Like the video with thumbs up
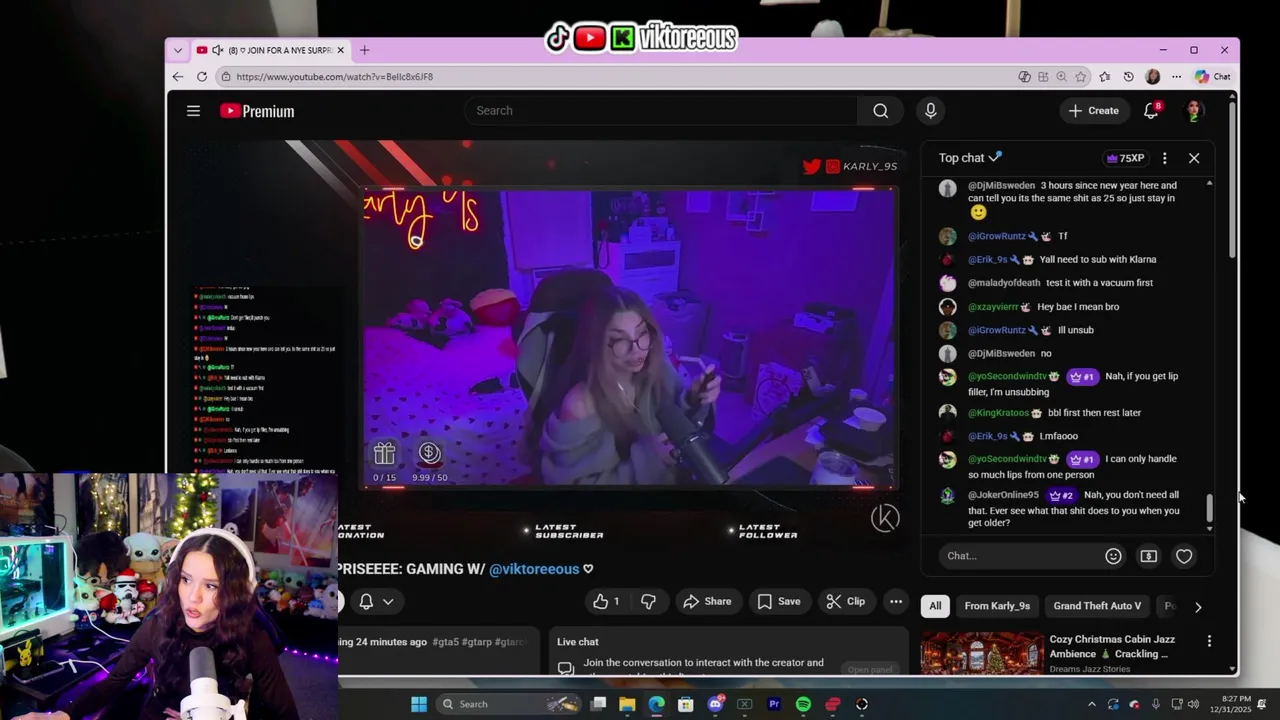 (606, 601)
